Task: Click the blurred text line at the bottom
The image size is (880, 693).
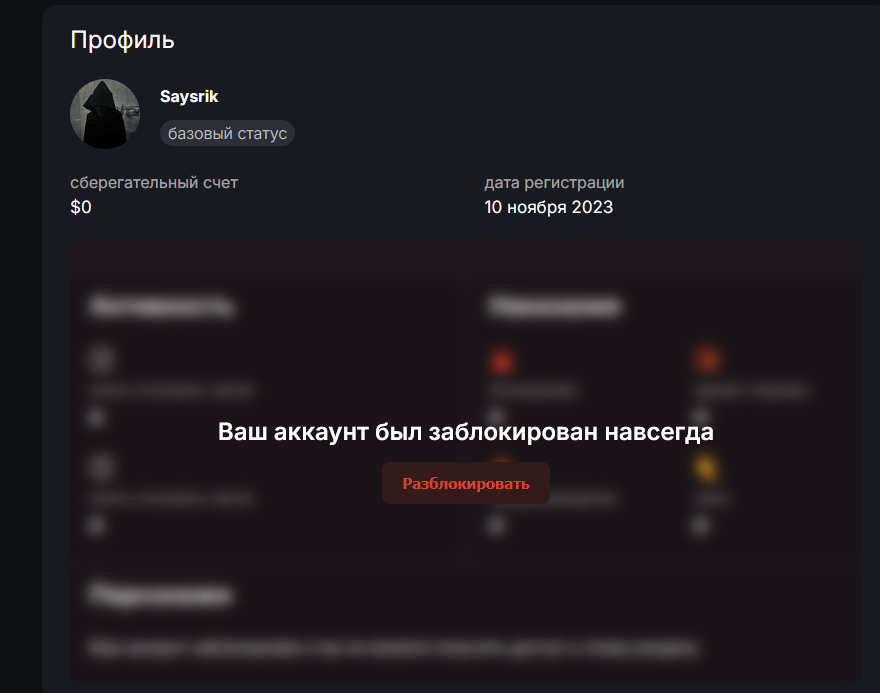Action: click(x=393, y=648)
